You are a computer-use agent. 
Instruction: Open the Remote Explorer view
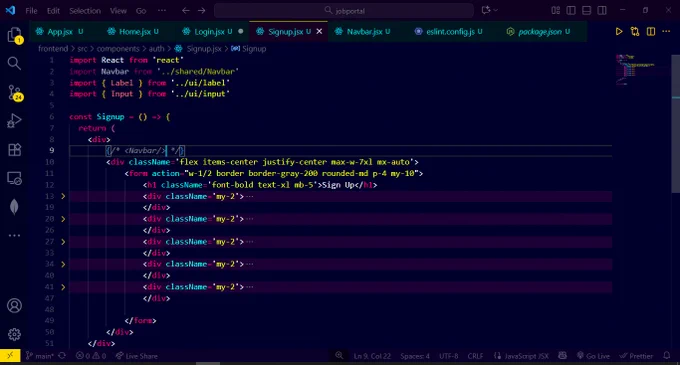14,178
